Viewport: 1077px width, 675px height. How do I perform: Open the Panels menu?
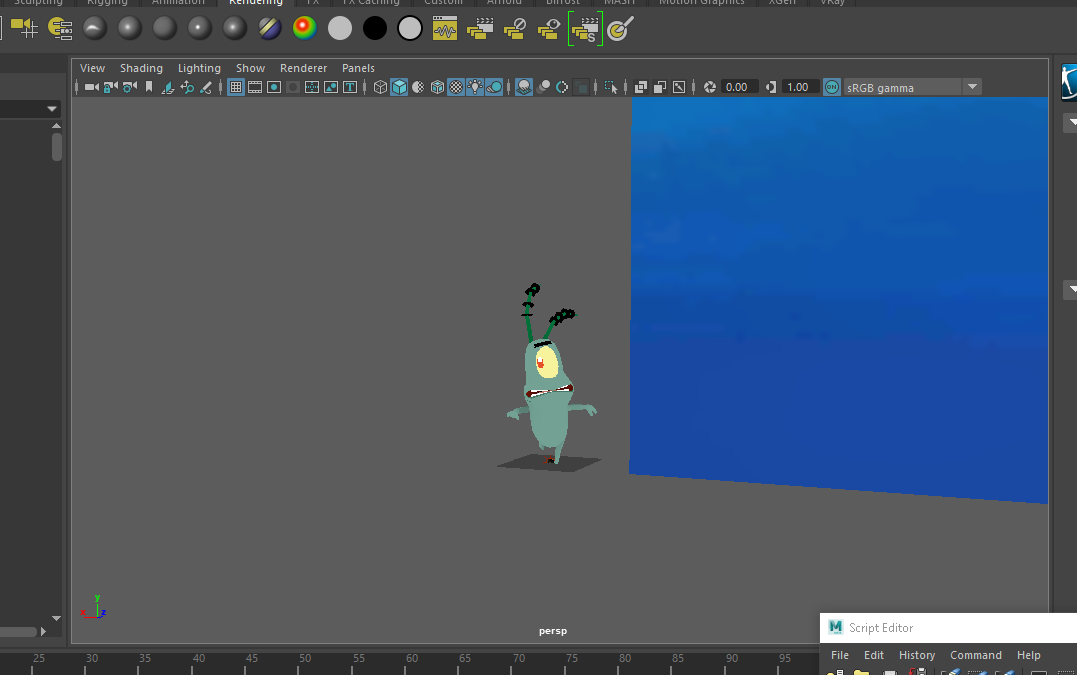(x=359, y=68)
